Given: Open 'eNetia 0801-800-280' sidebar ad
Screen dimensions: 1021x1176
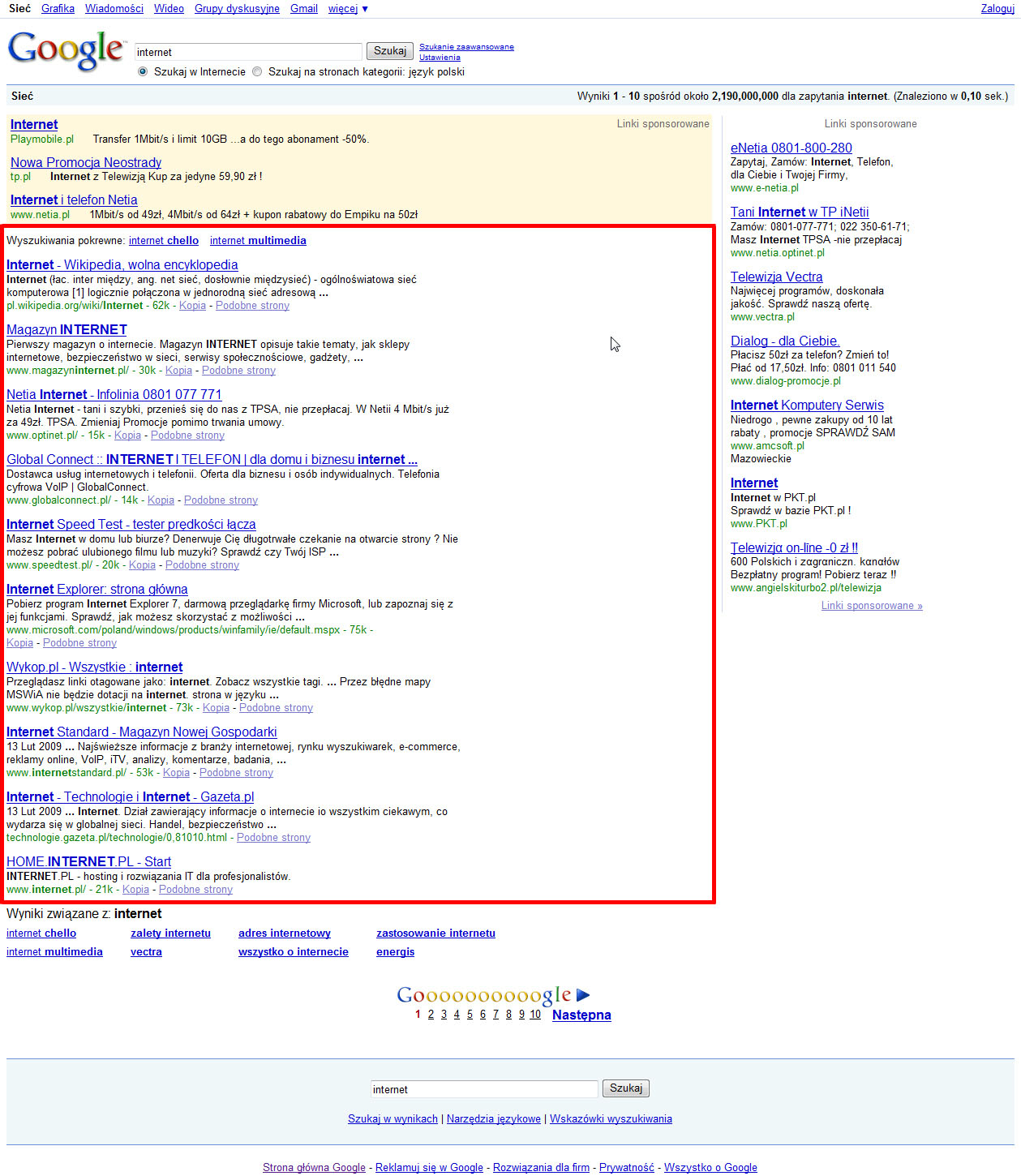Looking at the screenshot, I should 791,148.
